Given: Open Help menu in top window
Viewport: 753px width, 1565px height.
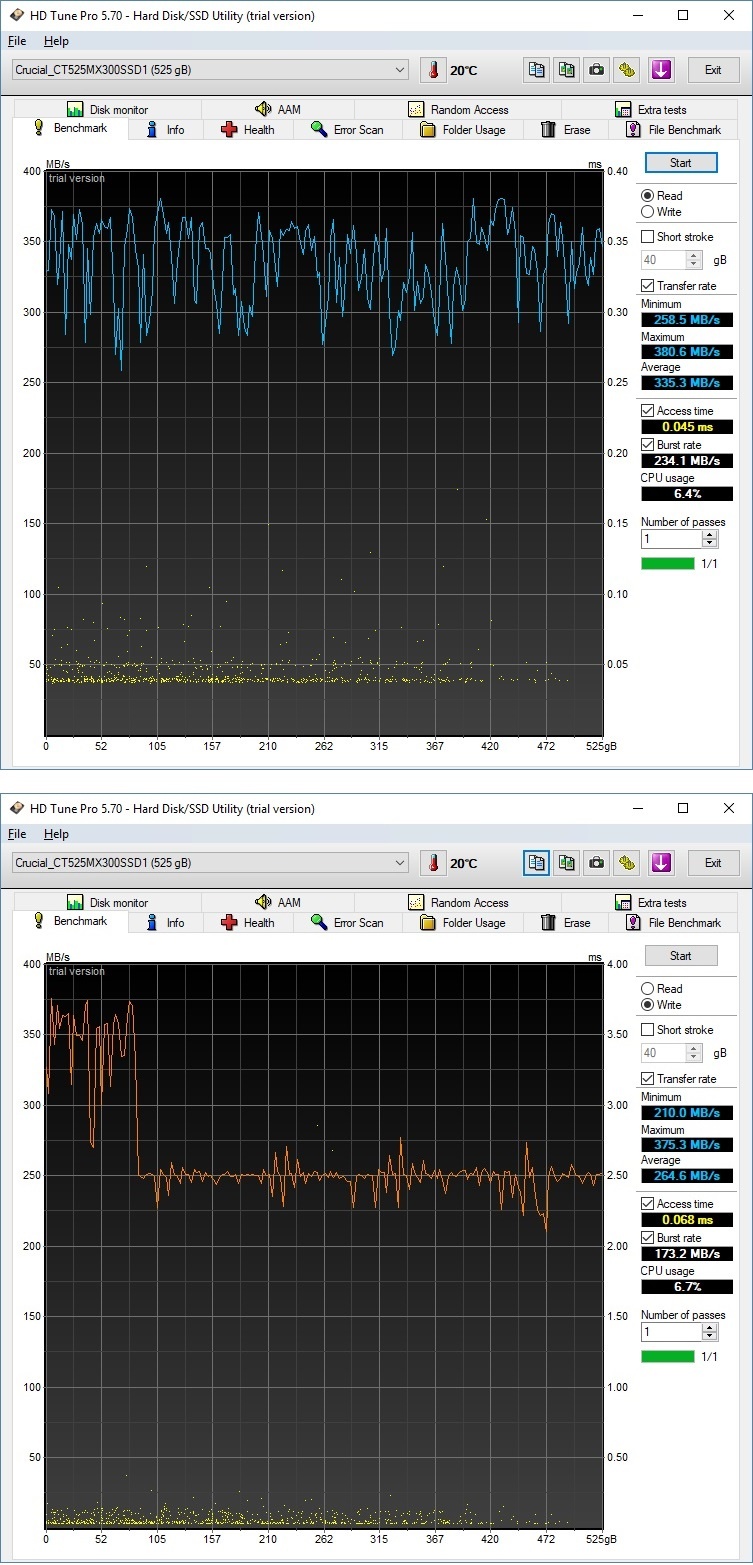Looking at the screenshot, I should click(x=57, y=41).
